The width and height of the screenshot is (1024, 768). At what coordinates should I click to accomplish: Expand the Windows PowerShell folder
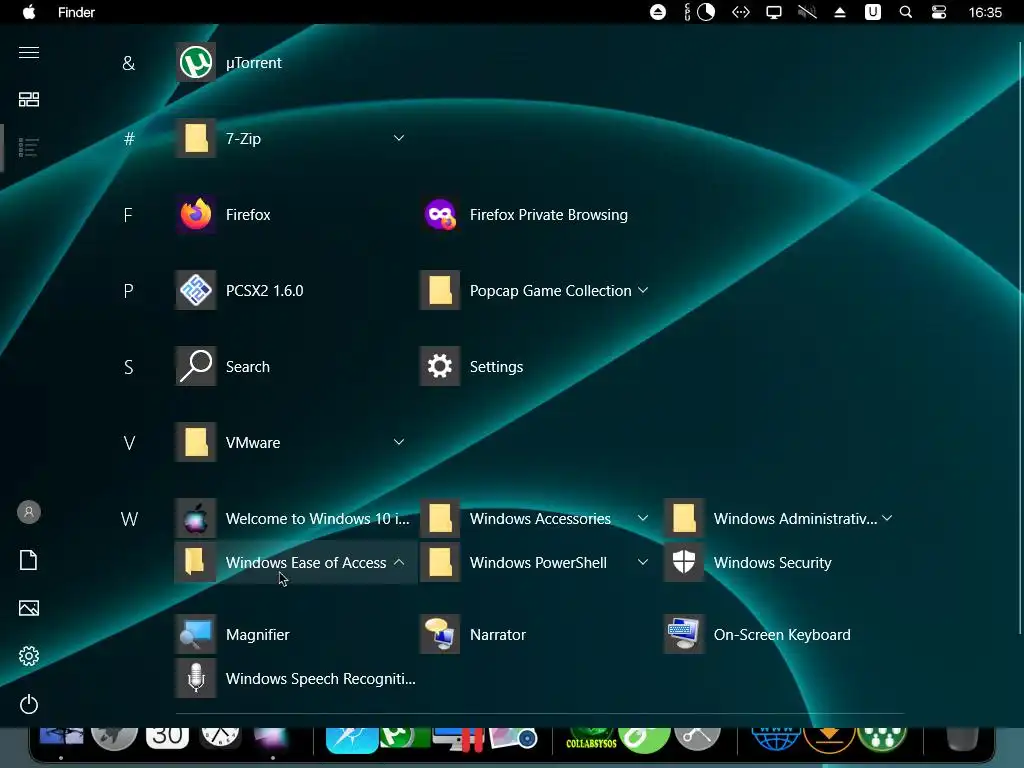(643, 562)
